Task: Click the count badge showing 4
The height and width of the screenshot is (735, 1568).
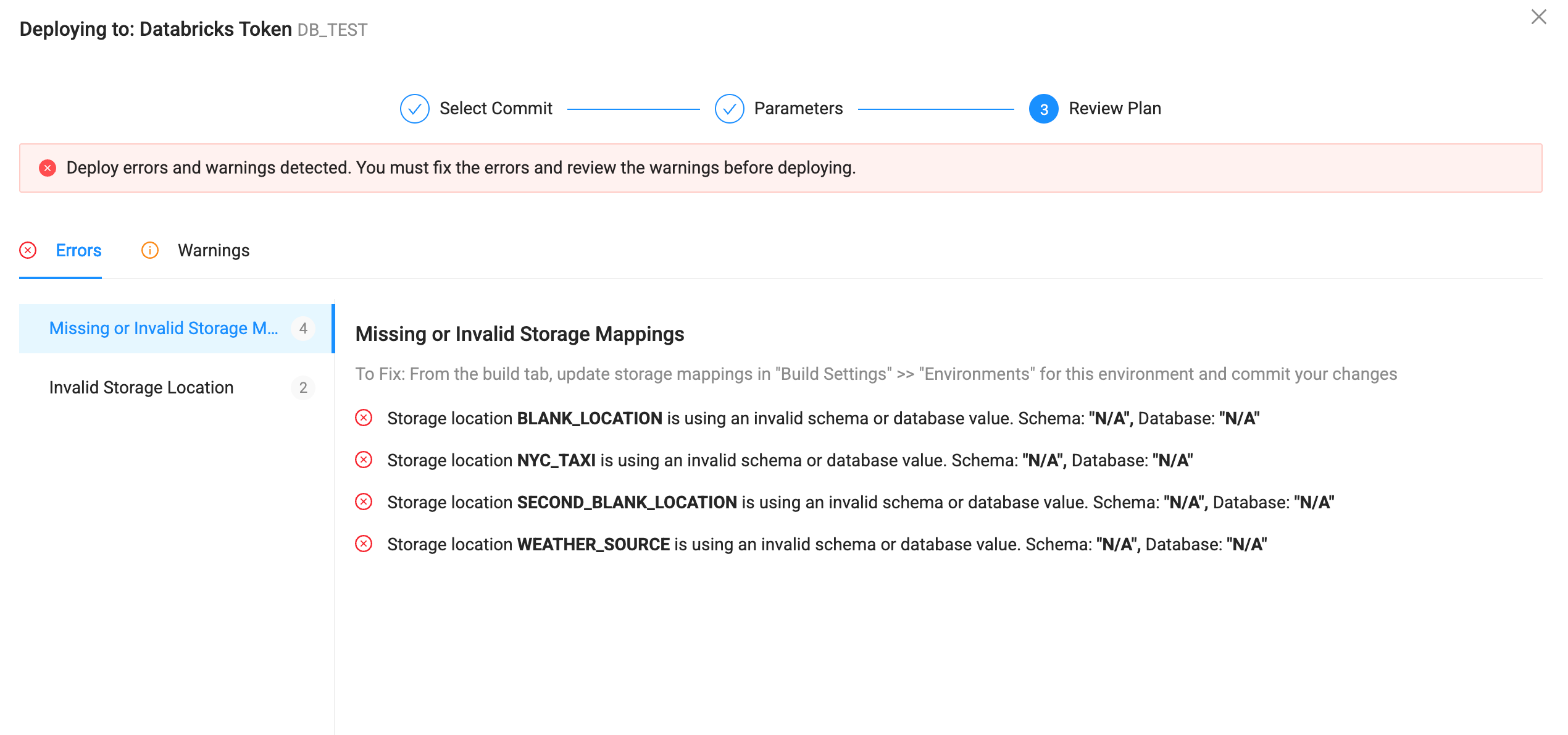Action: coord(303,329)
